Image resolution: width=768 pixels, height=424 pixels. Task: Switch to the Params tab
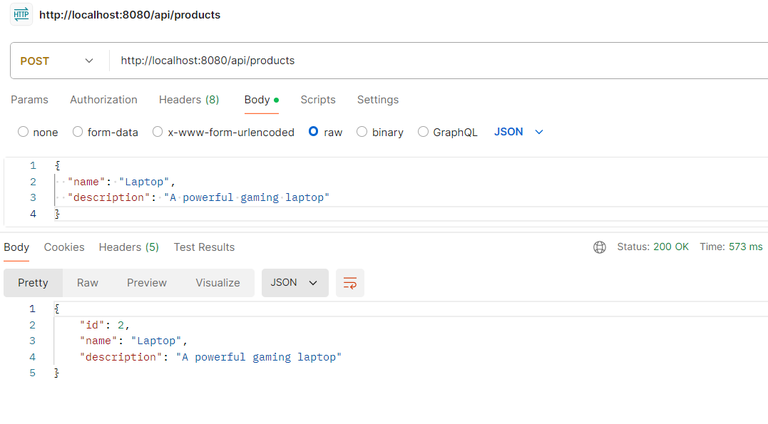(29, 100)
